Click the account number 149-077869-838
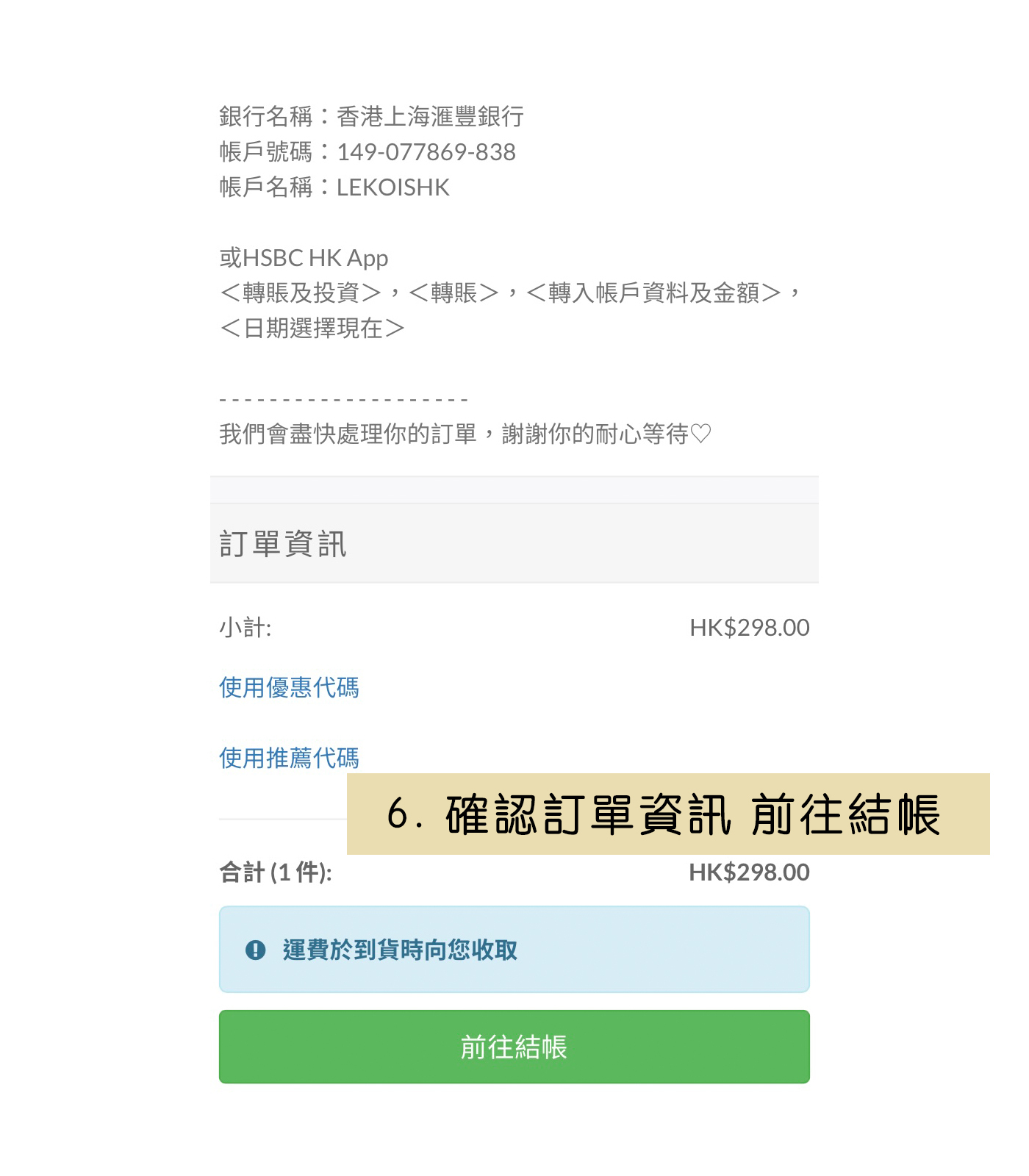Screen dimensions: 1029x1176 pyautogui.click(x=426, y=152)
